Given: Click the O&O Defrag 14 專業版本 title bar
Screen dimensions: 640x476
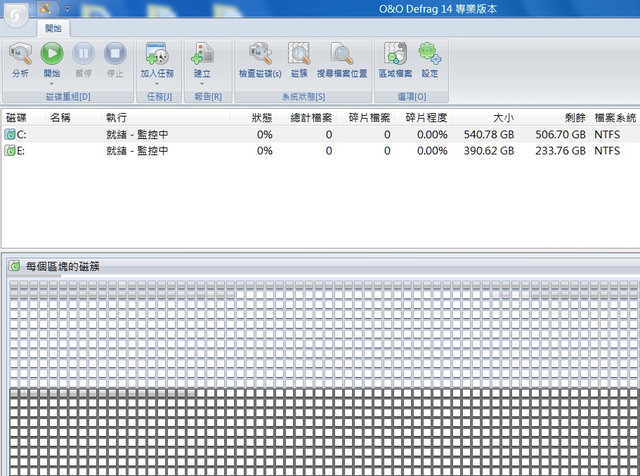Looking at the screenshot, I should point(438,9).
